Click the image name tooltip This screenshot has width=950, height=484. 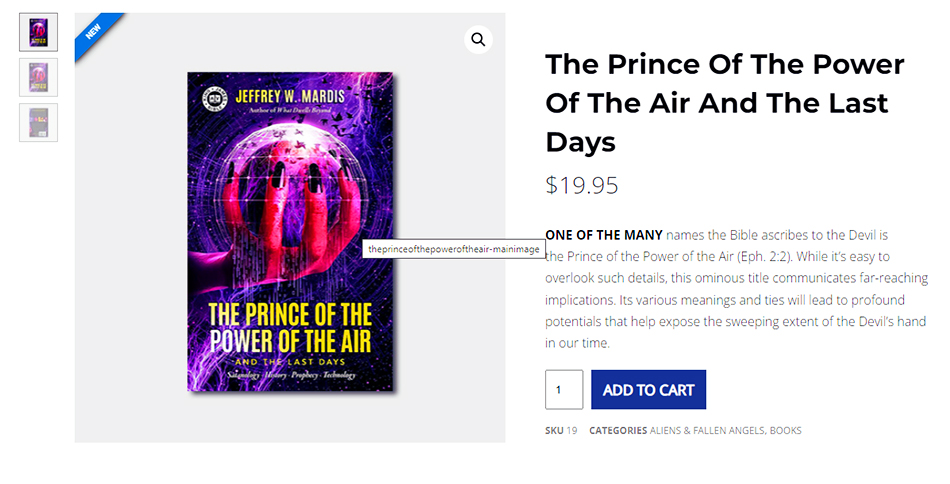pyautogui.click(x=453, y=249)
